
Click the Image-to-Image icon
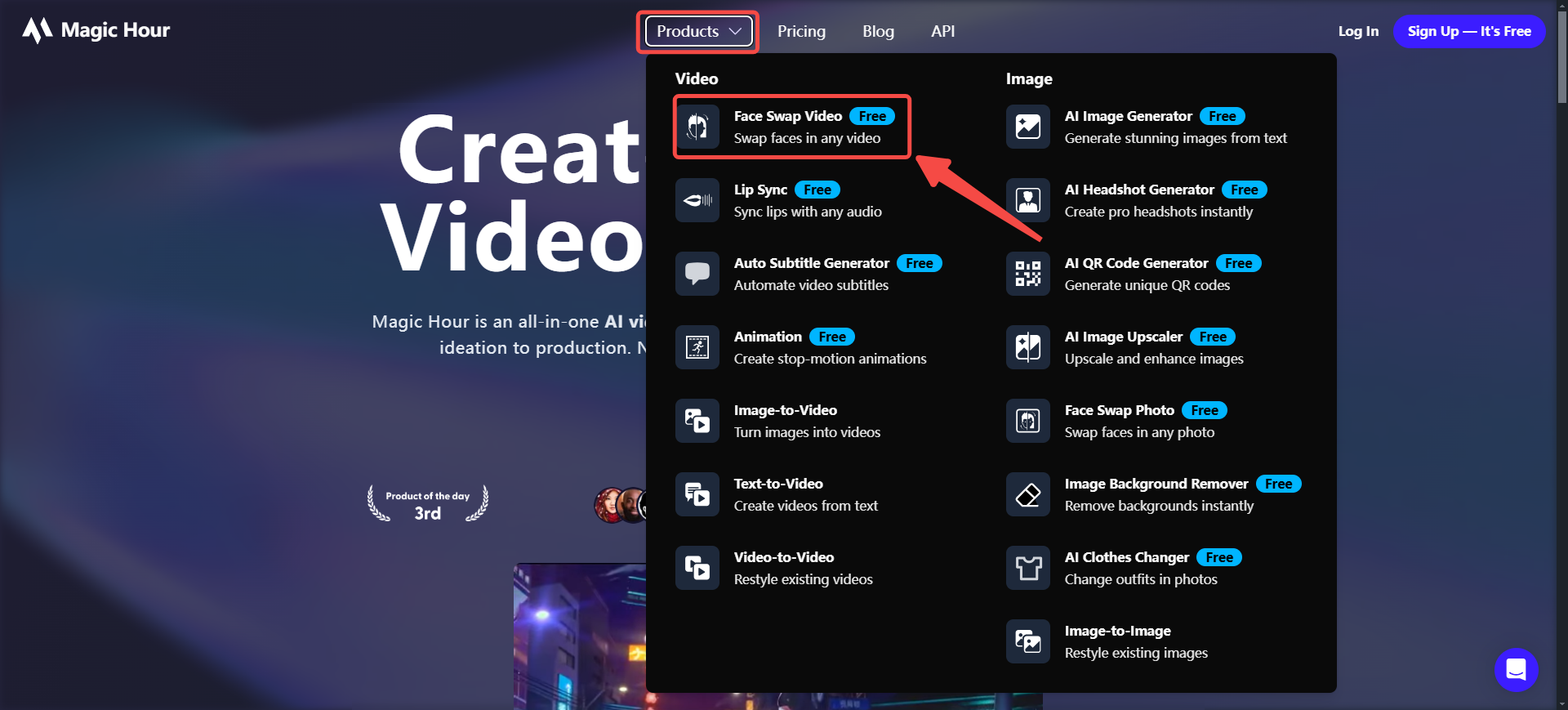1028,641
